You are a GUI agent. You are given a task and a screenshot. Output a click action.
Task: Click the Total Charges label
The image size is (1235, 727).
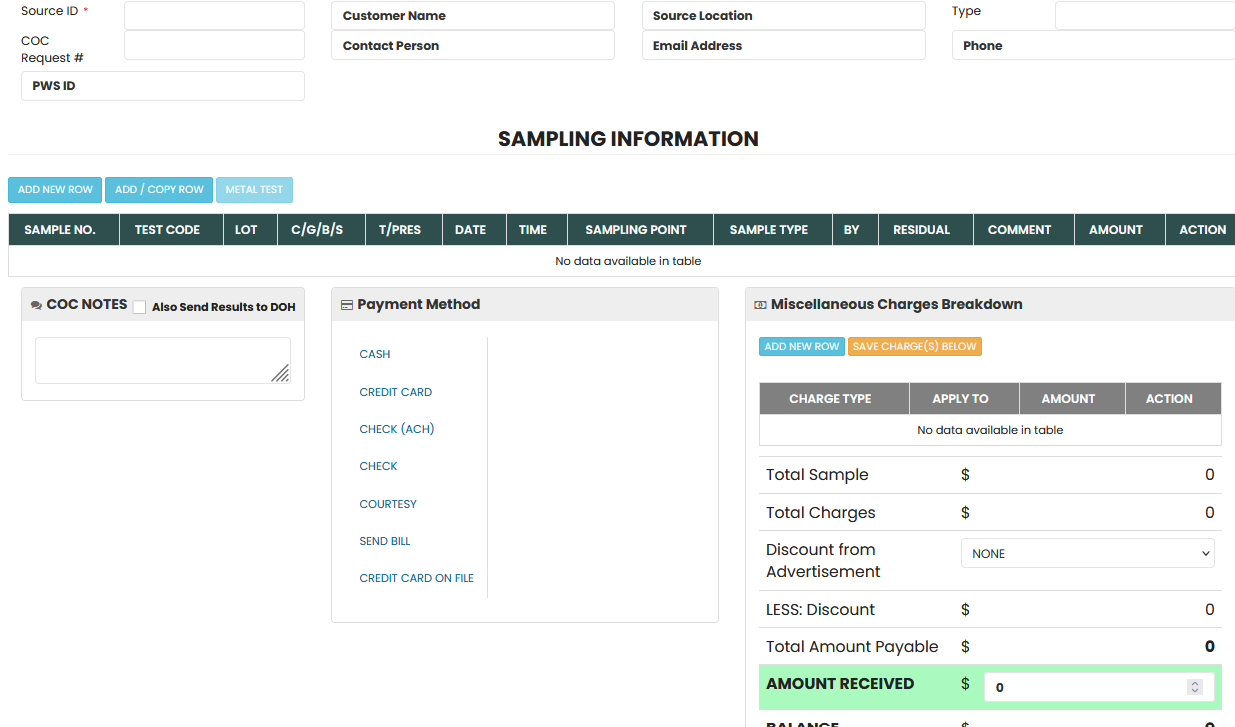(x=820, y=513)
